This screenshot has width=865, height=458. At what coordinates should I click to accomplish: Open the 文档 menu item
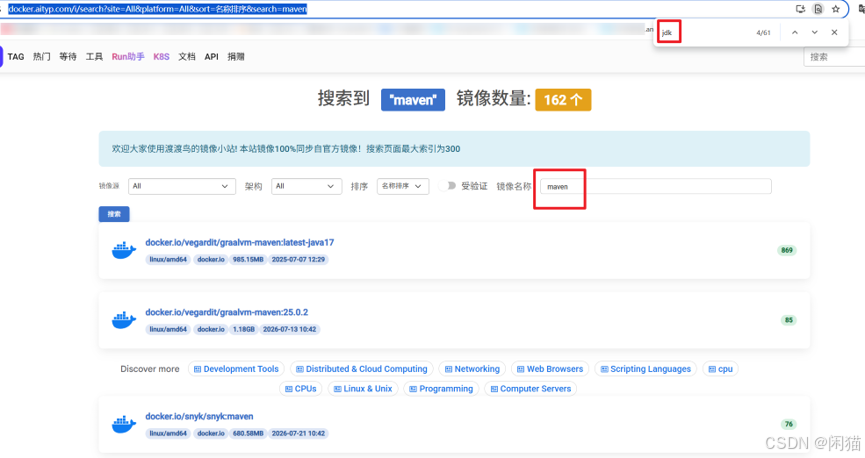coord(186,57)
